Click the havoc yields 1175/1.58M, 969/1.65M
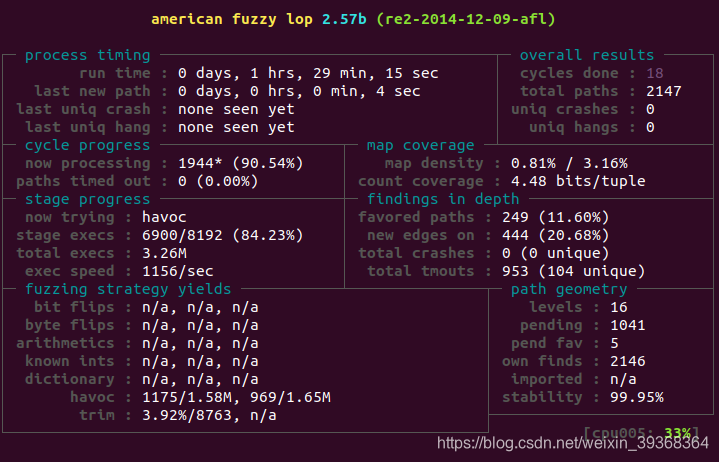 click(236, 397)
